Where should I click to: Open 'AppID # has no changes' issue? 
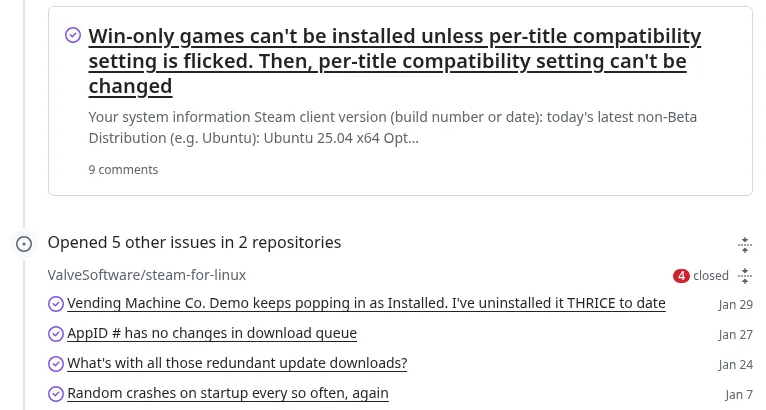(x=212, y=333)
